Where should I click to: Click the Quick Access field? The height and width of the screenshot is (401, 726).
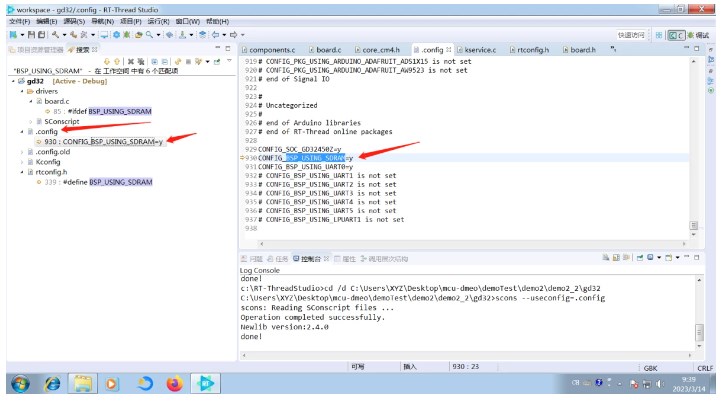pyautogui.click(x=631, y=35)
